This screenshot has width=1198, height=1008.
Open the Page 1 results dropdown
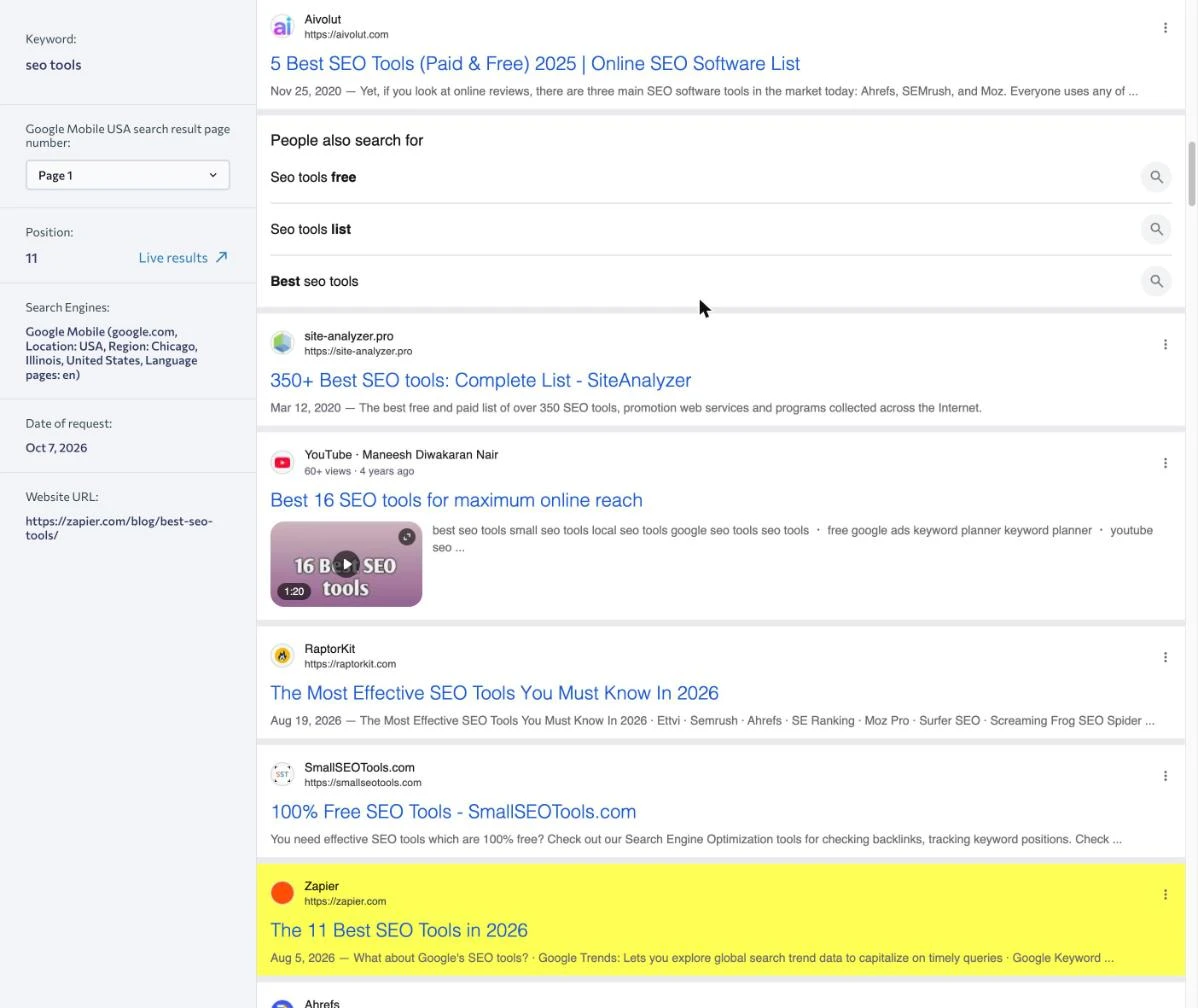point(128,175)
